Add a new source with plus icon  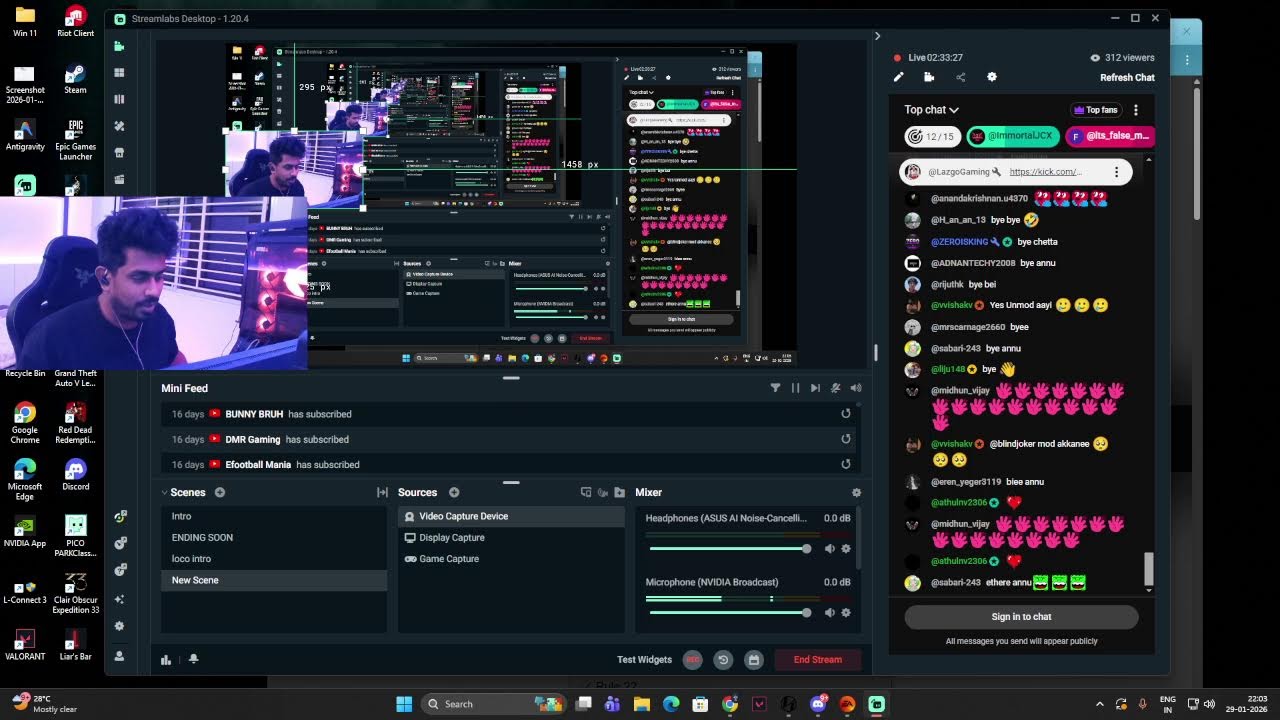(454, 492)
